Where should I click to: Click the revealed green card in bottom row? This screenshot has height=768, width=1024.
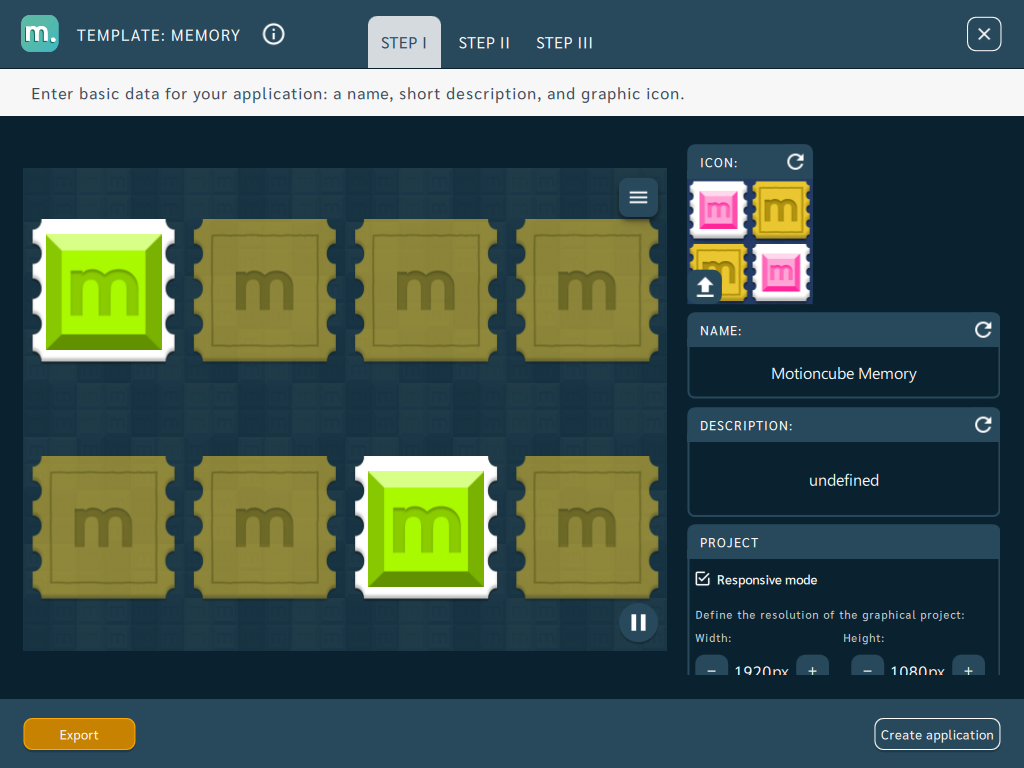[x=426, y=527]
